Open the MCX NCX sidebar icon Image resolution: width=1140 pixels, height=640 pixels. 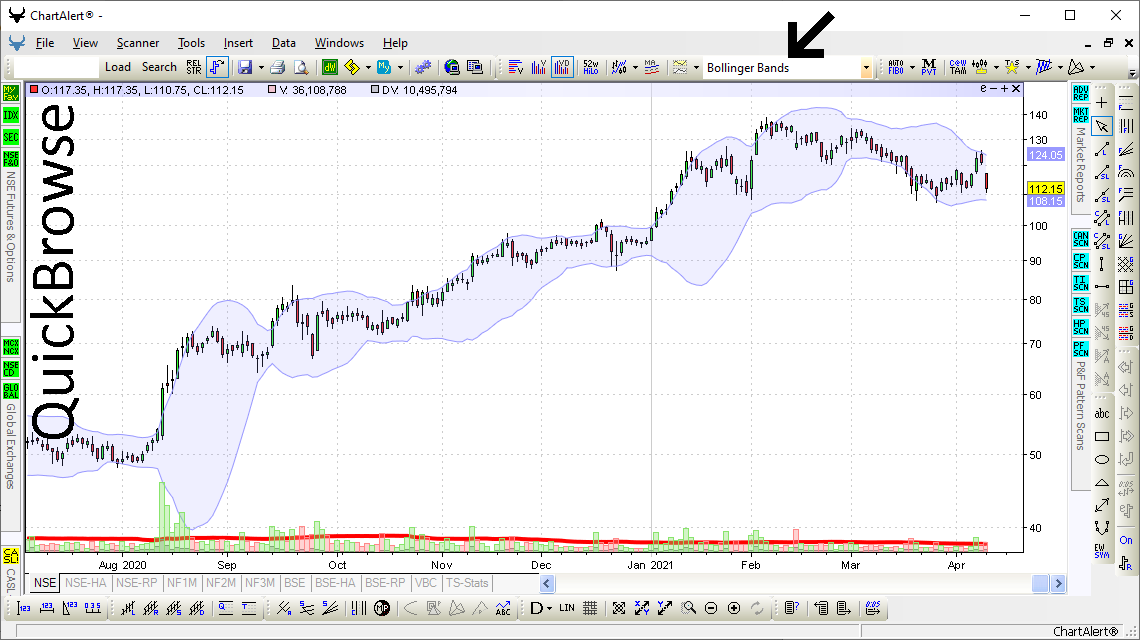click(11, 346)
